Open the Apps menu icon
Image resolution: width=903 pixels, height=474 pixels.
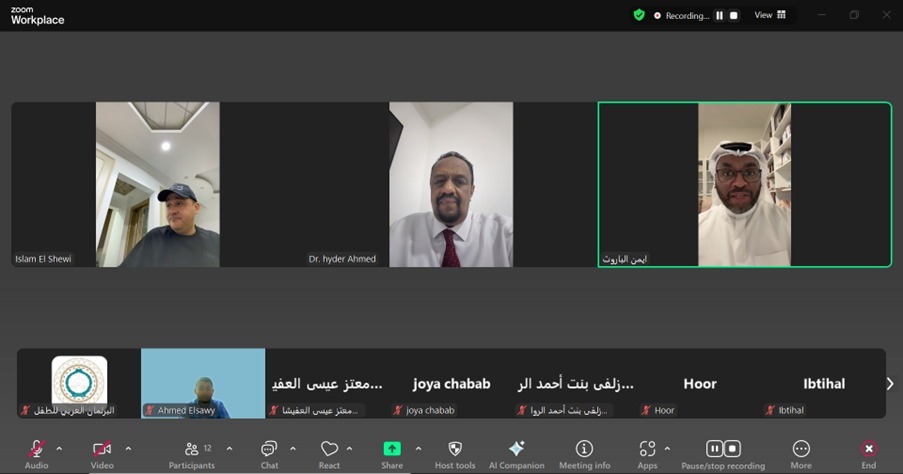coord(647,451)
